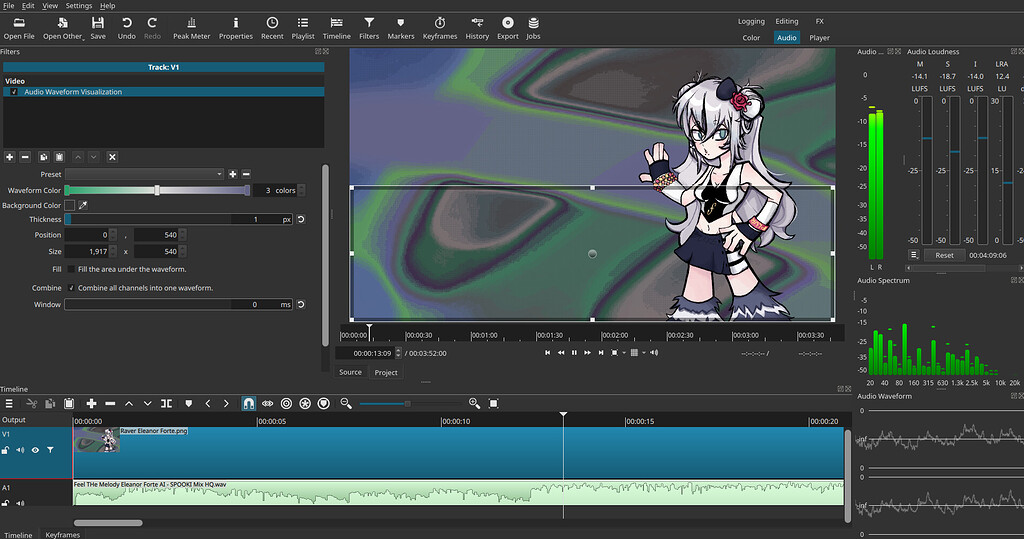Zoom timeline to fit
Screen dimensions: 1024x539
click(494, 404)
